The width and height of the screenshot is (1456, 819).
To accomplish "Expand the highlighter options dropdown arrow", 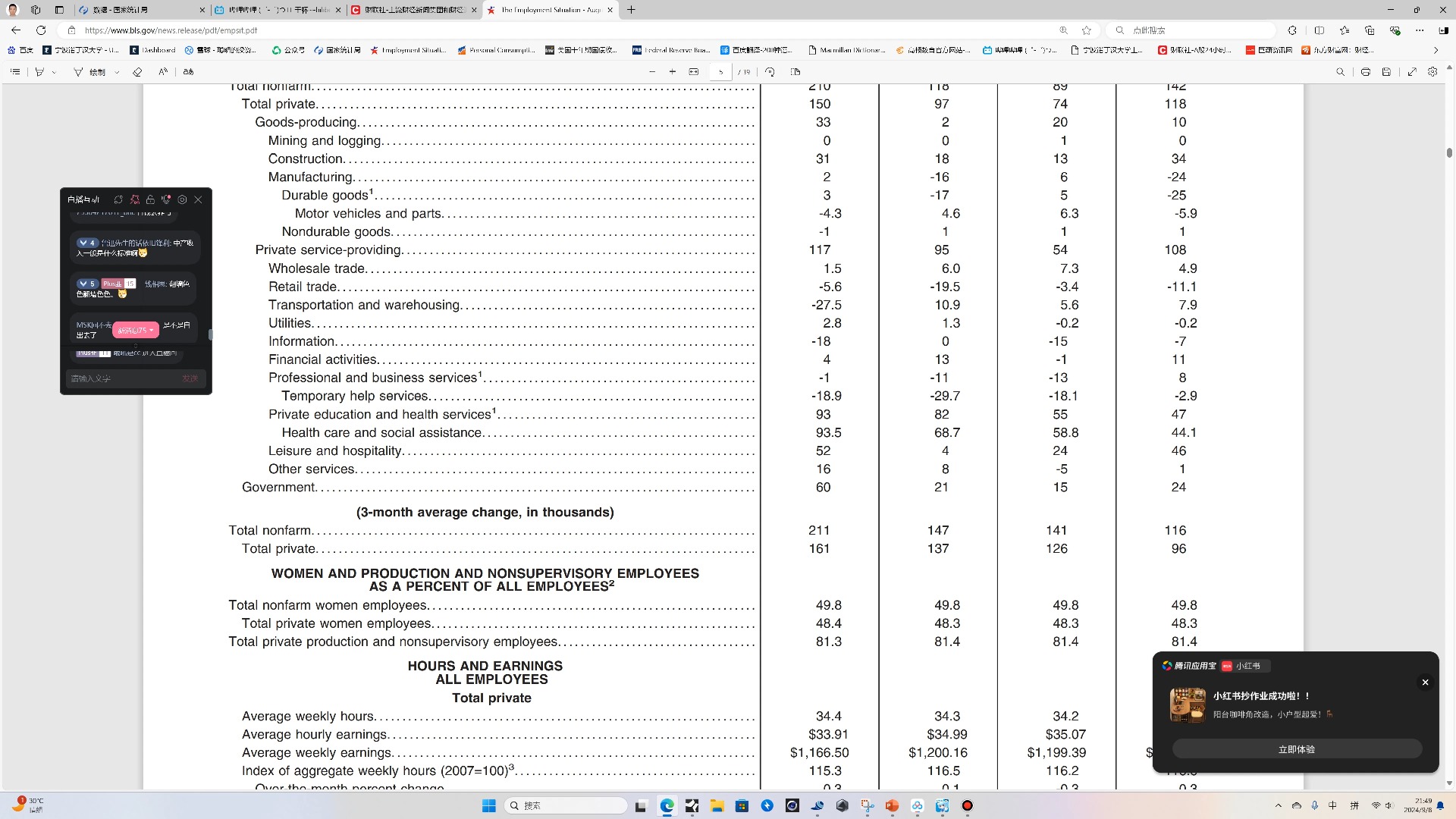I will (x=54, y=72).
